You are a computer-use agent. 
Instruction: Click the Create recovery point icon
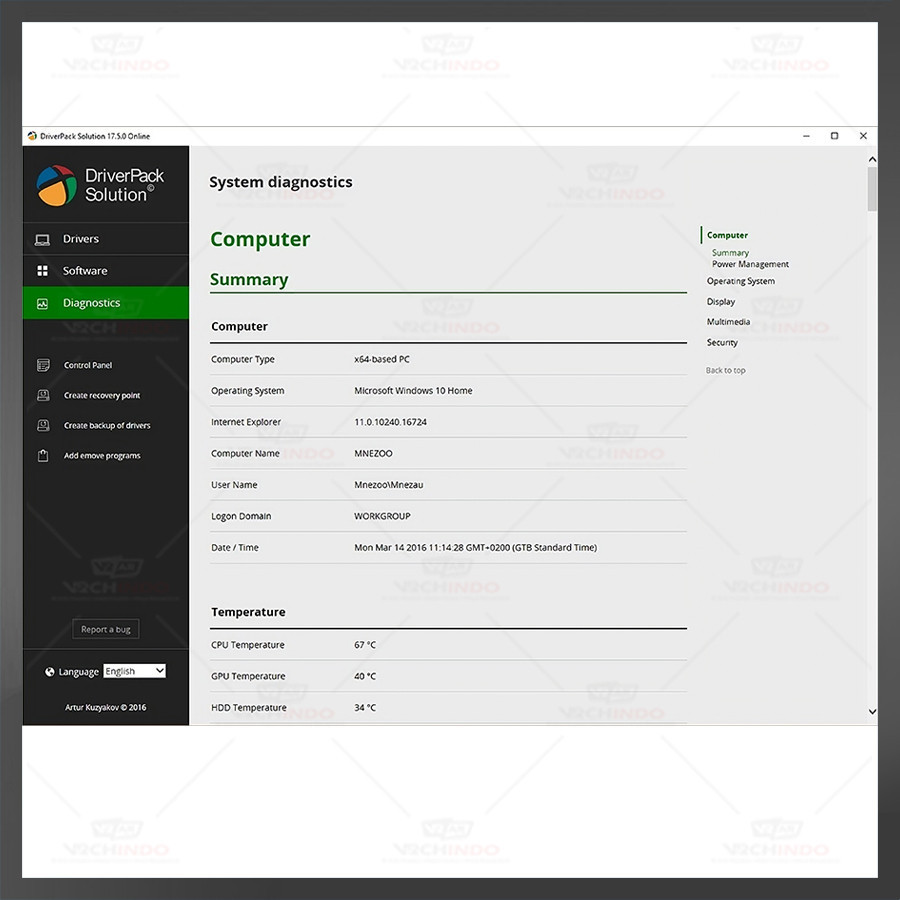tap(43, 395)
